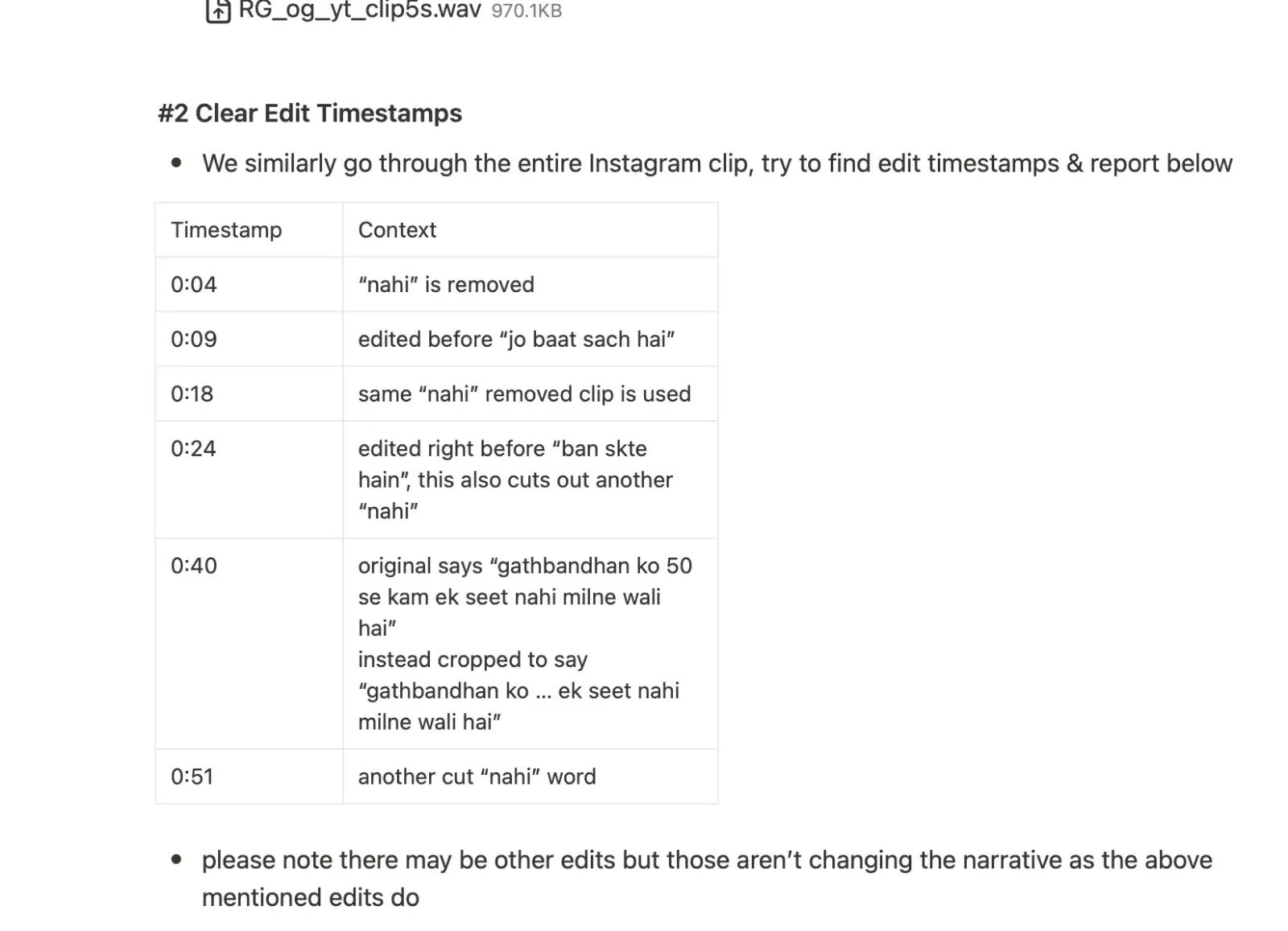Click the gathbandhan ko 50 context cell

point(530,644)
